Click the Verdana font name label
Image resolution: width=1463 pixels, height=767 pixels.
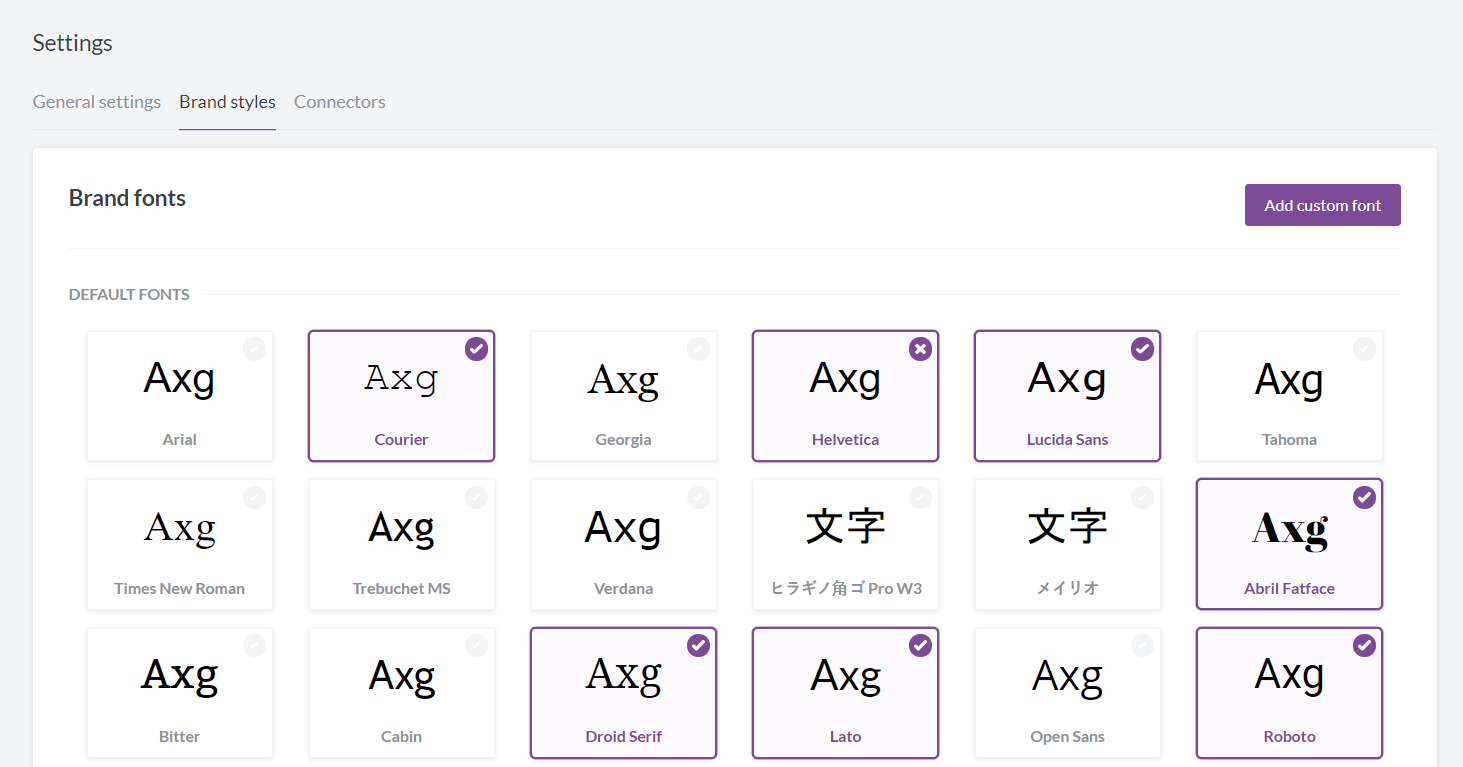624,588
